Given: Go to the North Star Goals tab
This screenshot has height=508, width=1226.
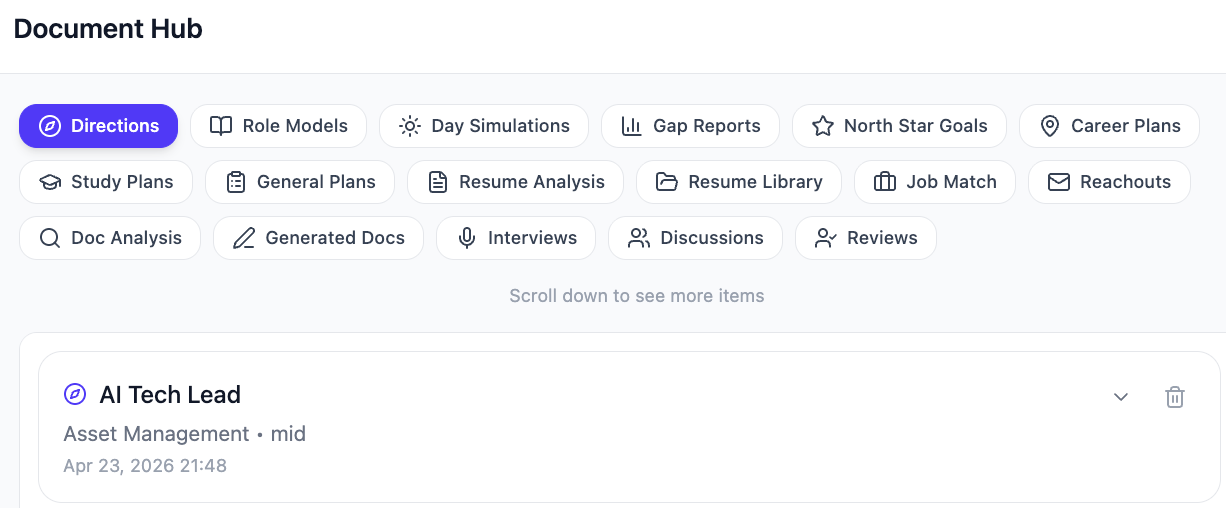Looking at the screenshot, I should pos(899,126).
